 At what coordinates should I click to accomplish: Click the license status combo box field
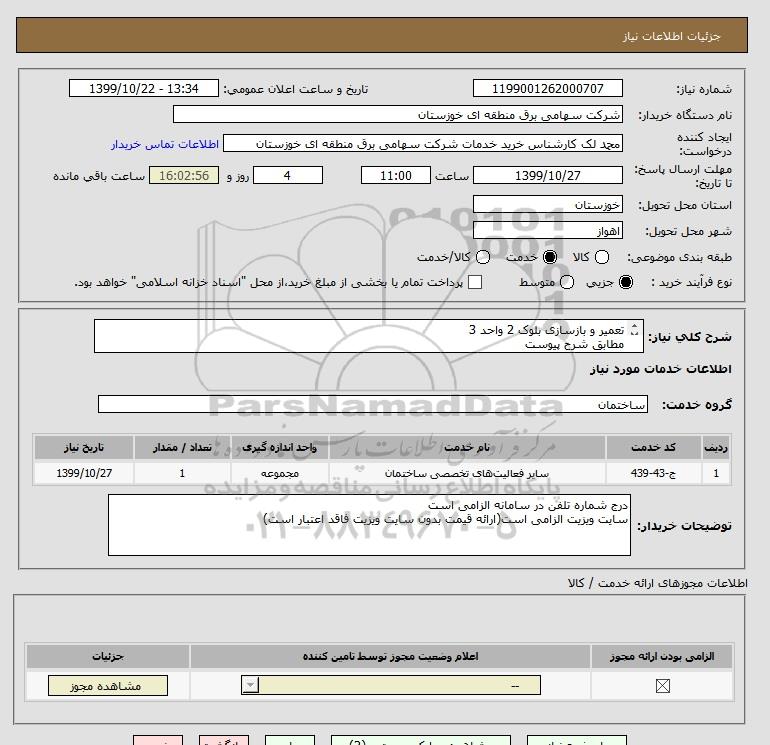tap(391, 685)
